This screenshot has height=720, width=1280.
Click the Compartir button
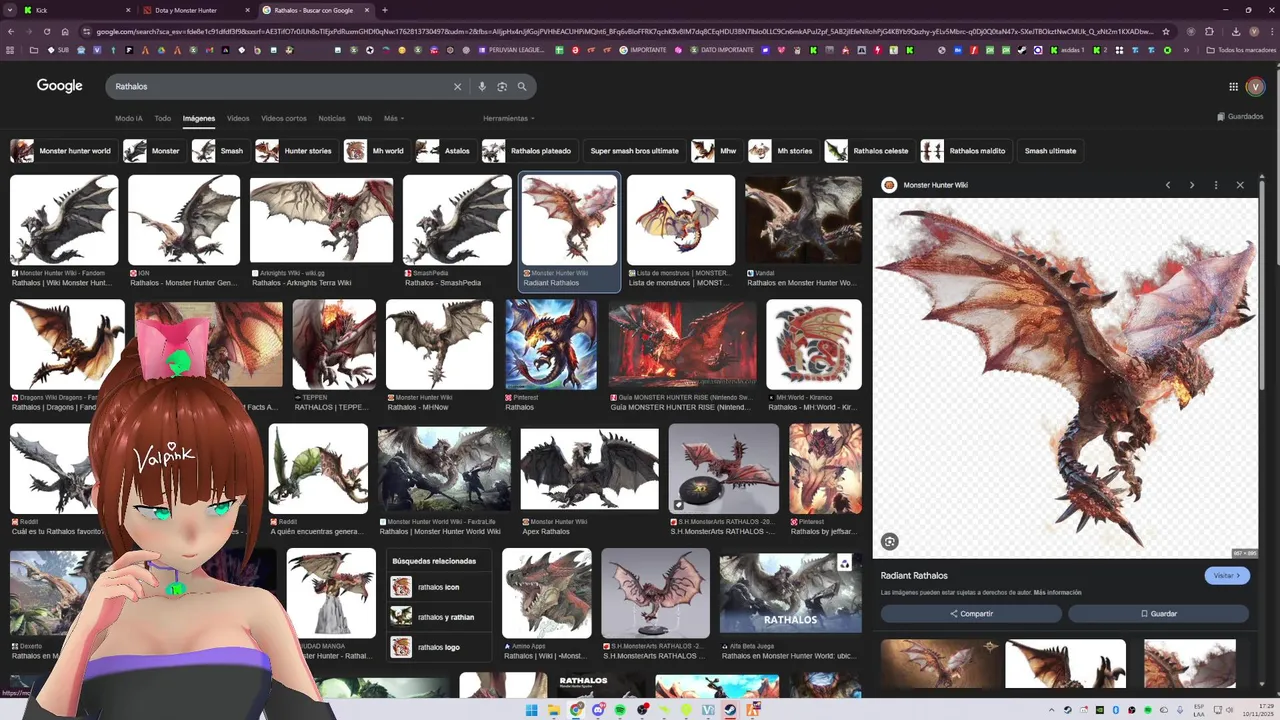pos(971,614)
